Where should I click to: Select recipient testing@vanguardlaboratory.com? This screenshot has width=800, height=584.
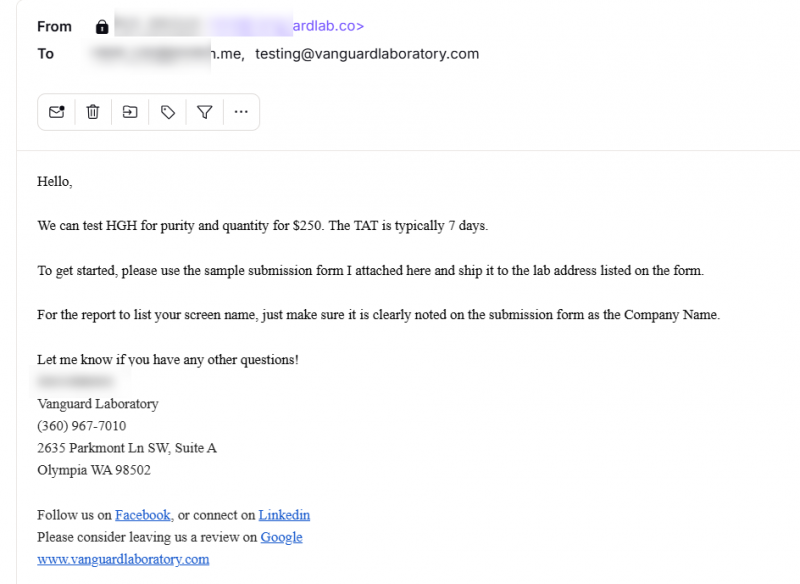point(367,54)
